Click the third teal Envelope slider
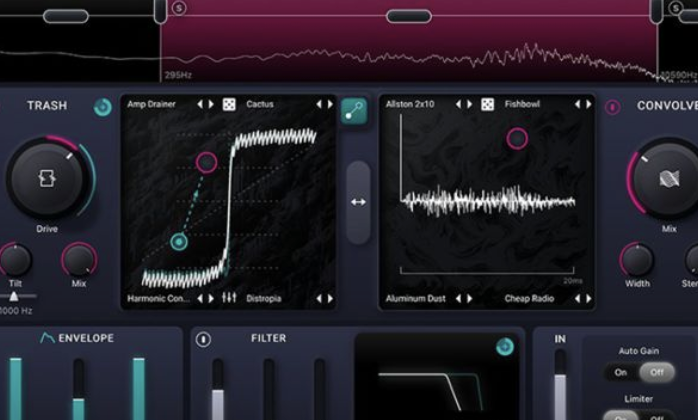 tap(138, 388)
